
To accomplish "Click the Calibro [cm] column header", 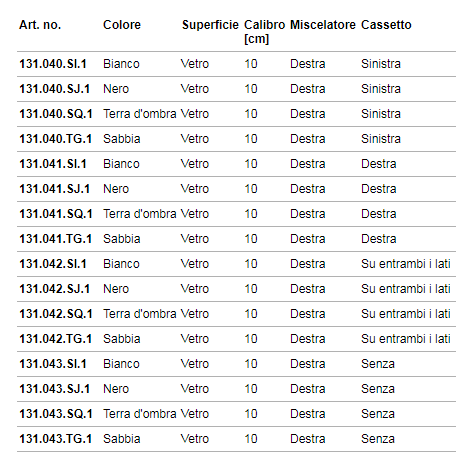I will pos(264,32).
